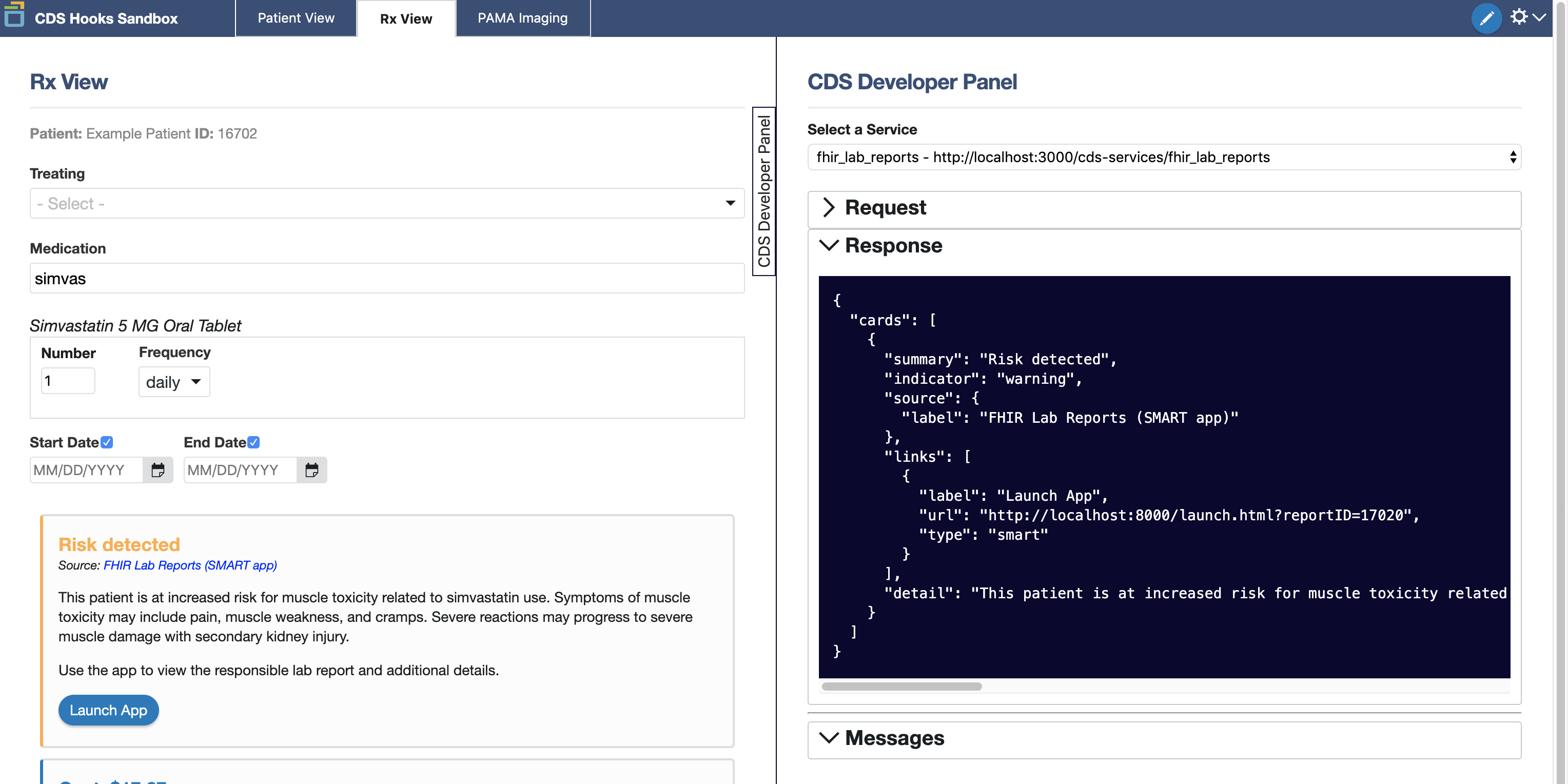This screenshot has width=1568, height=784.
Task: Open the settings gear menu
Action: [x=1519, y=17]
